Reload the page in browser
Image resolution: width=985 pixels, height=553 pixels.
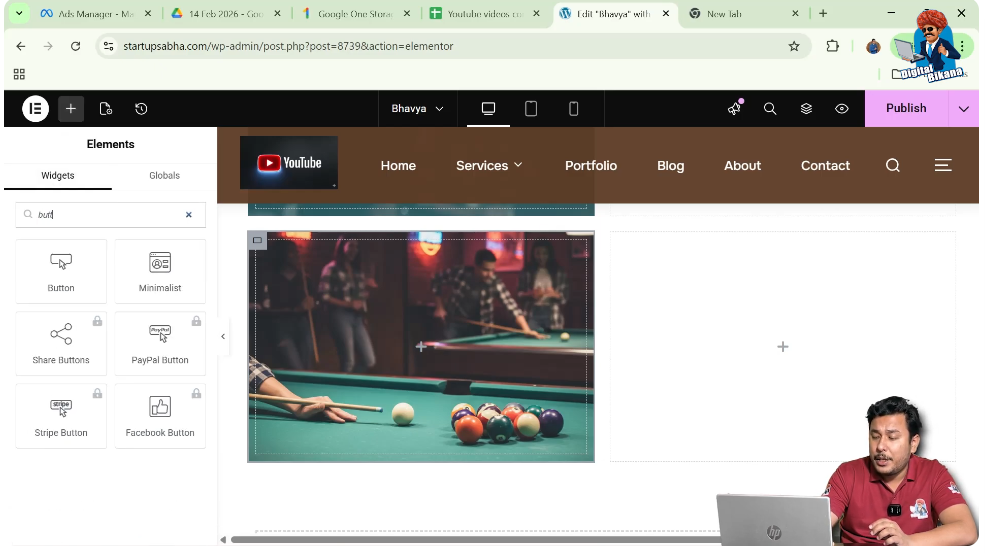tap(75, 46)
